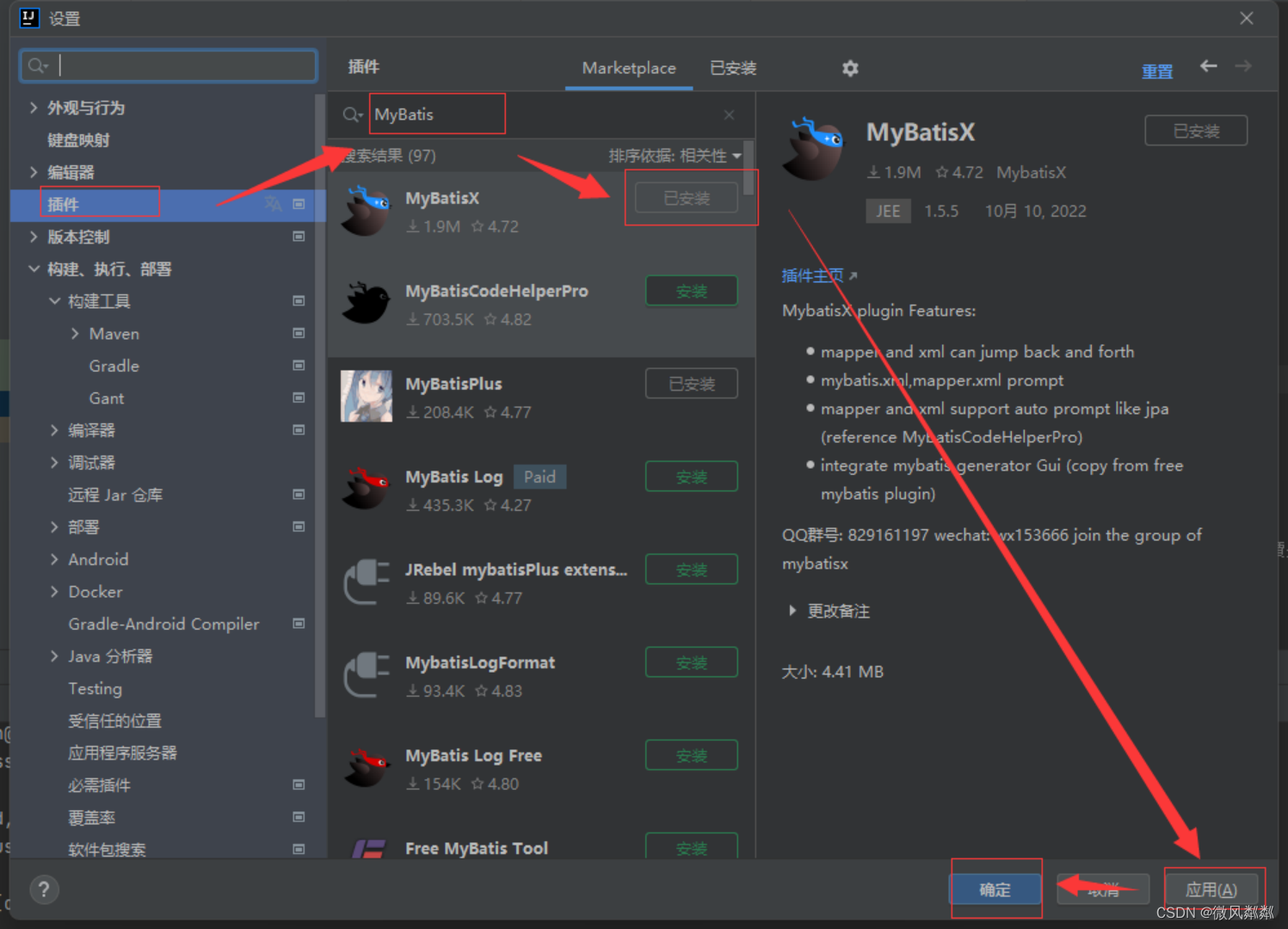The height and width of the screenshot is (929, 1288).
Task: Click the MyBatis plugin search field
Action: [x=542, y=114]
